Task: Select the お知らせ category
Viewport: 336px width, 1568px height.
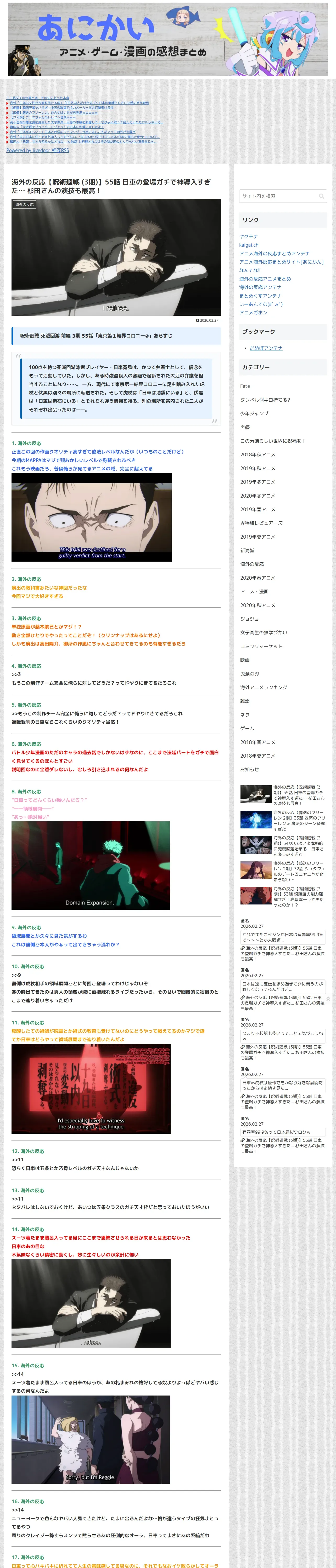Action: tap(249, 769)
